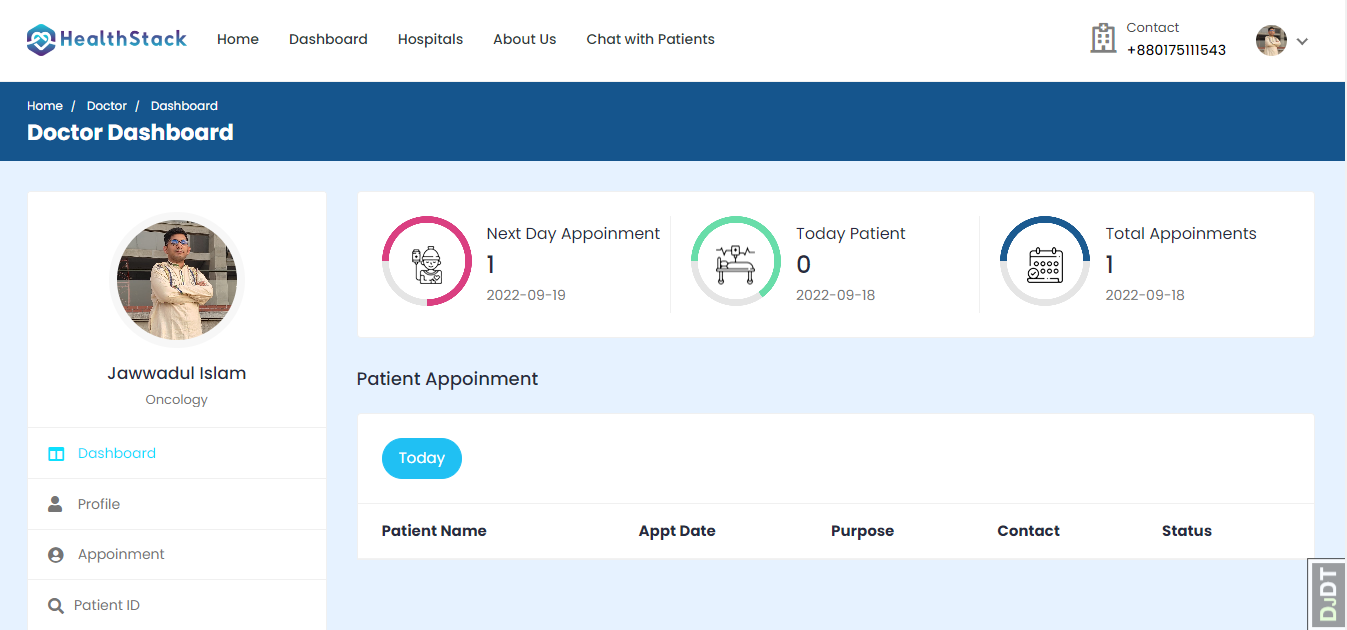The image size is (1347, 630).
Task: Click the Profile person icon in sidebar
Action: [x=56, y=504]
